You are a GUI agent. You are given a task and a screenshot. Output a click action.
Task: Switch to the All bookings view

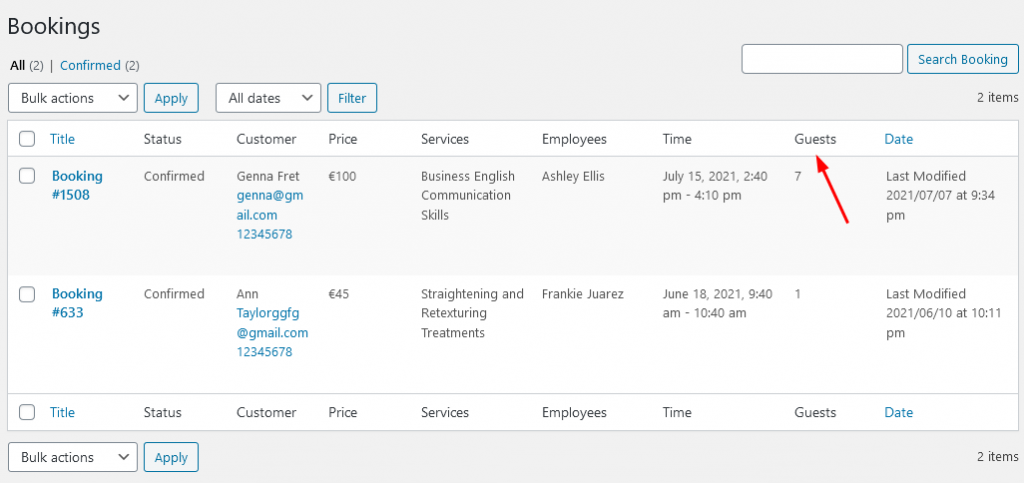18,65
